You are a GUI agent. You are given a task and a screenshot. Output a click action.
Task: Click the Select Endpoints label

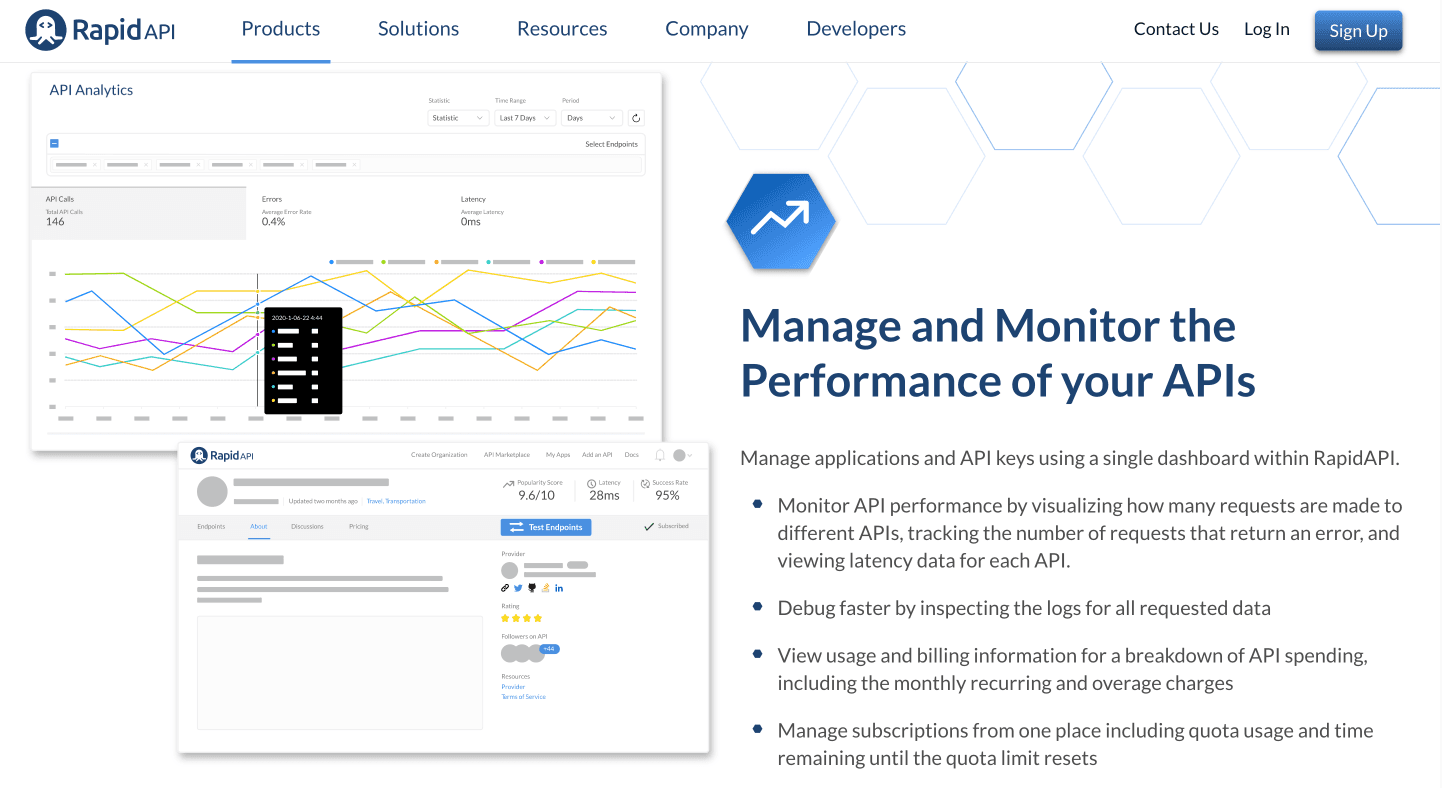[611, 144]
